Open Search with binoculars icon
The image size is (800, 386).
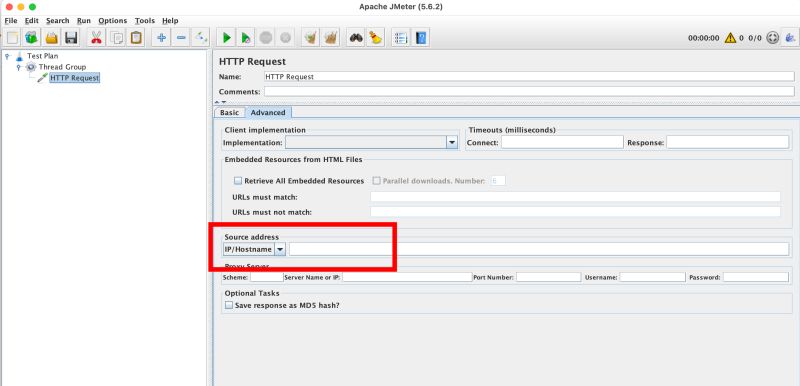coord(356,38)
